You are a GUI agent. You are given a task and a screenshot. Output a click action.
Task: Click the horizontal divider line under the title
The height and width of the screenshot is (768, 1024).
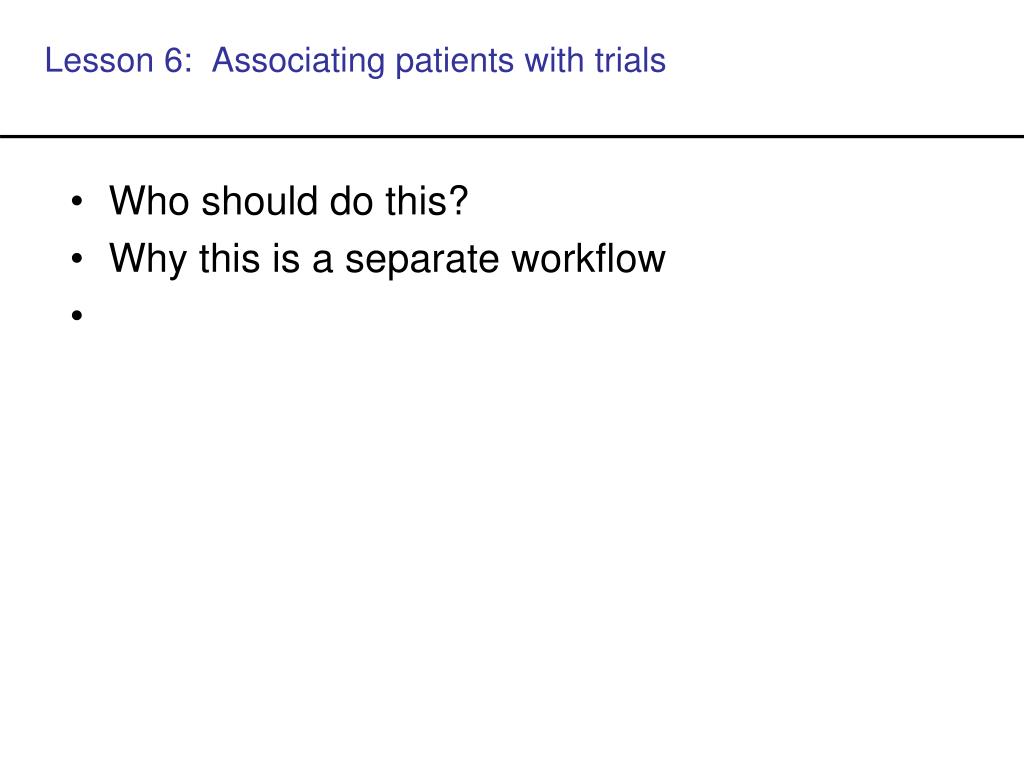(x=512, y=136)
